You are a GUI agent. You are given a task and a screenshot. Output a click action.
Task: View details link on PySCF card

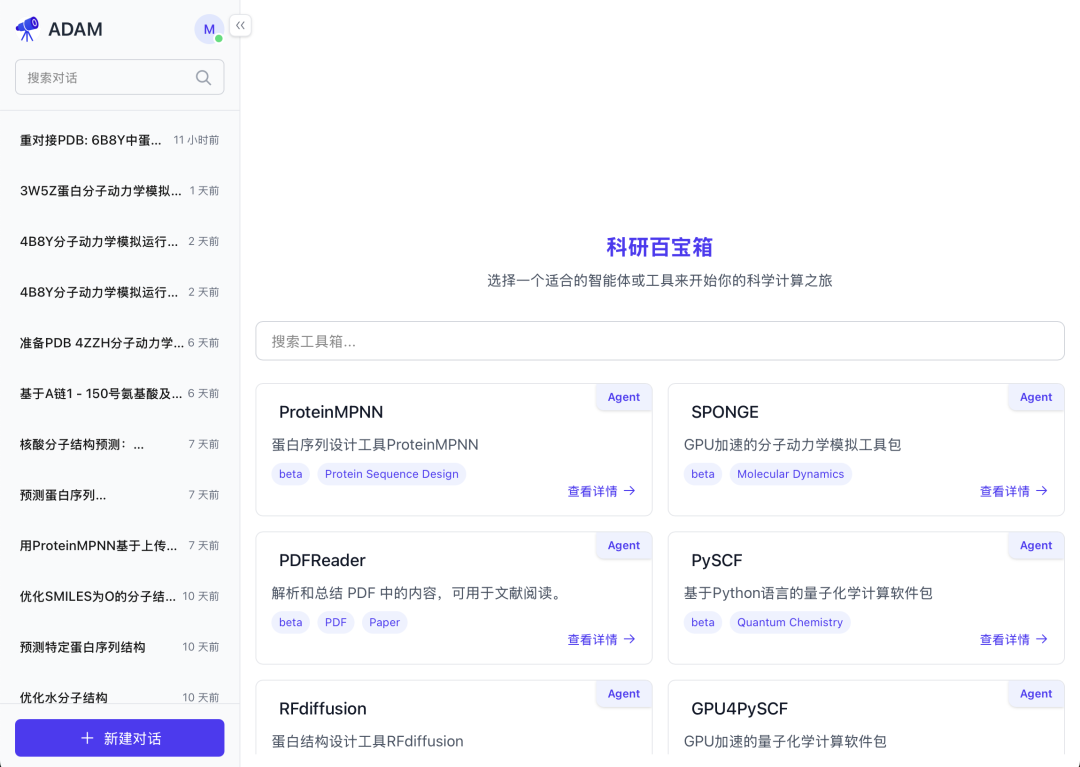pyautogui.click(x=1013, y=640)
